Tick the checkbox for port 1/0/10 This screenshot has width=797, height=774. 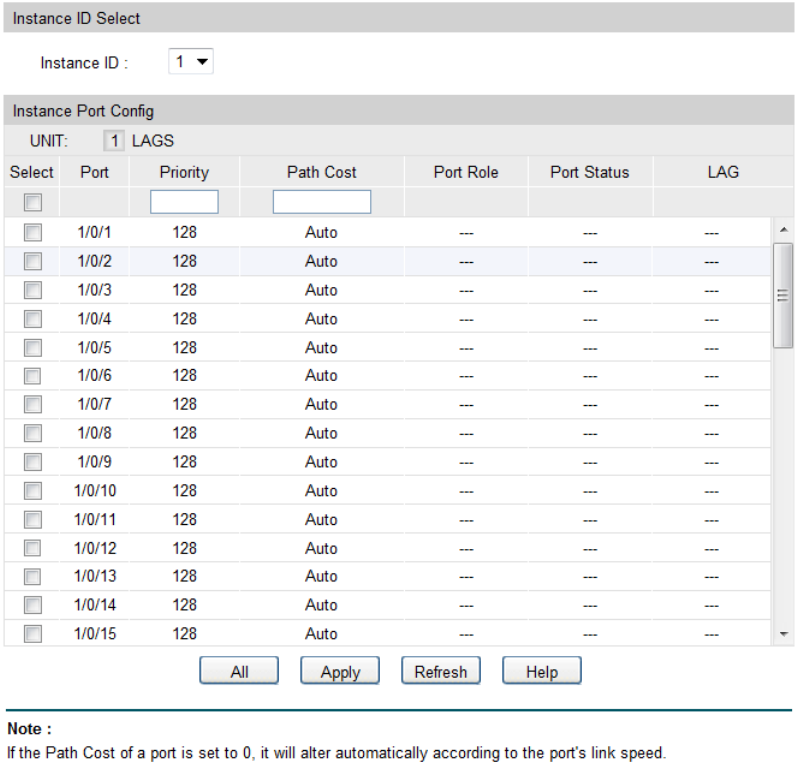(x=33, y=491)
